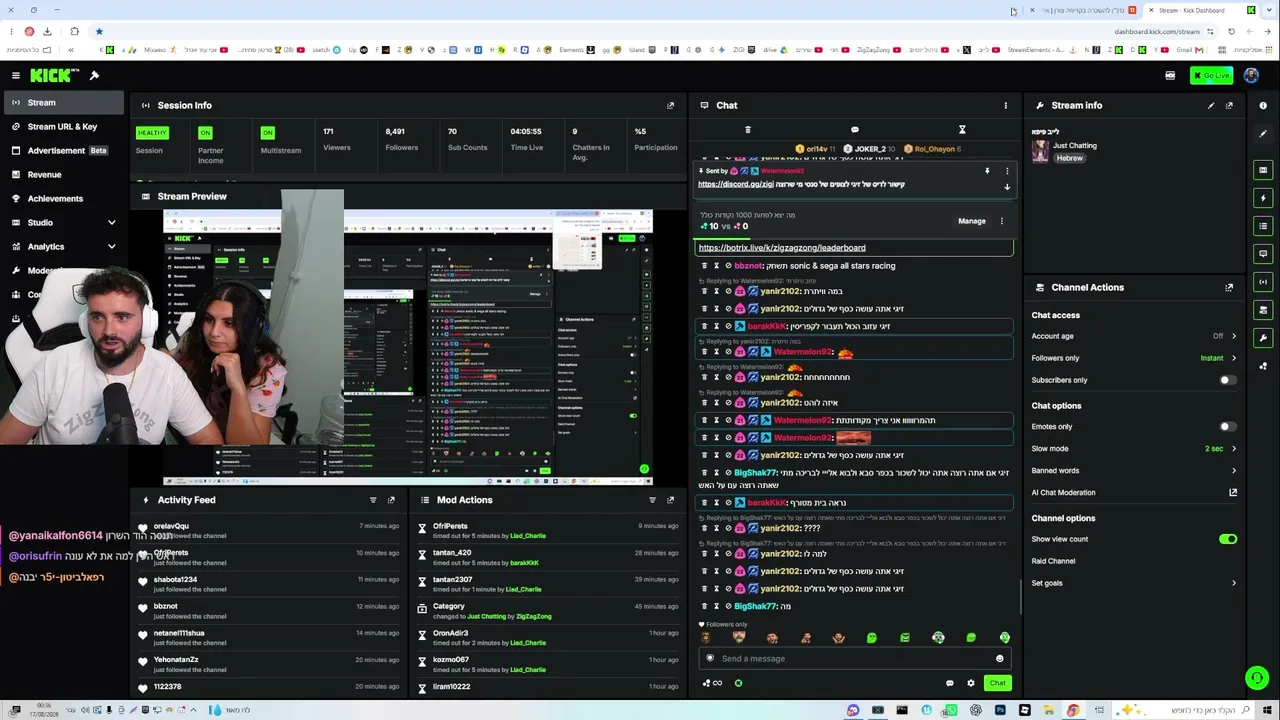Image resolution: width=1280 pixels, height=720 pixels.
Task: Collapse the pinned message with down arrow
Action: pyautogui.click(x=1007, y=187)
